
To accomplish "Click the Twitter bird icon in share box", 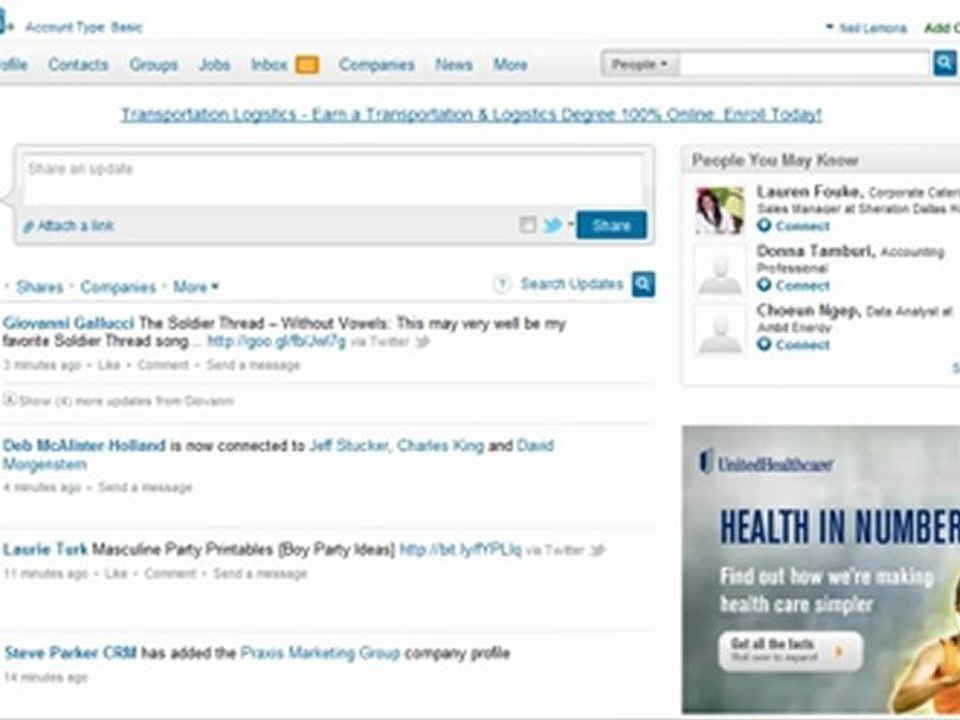I will [552, 225].
